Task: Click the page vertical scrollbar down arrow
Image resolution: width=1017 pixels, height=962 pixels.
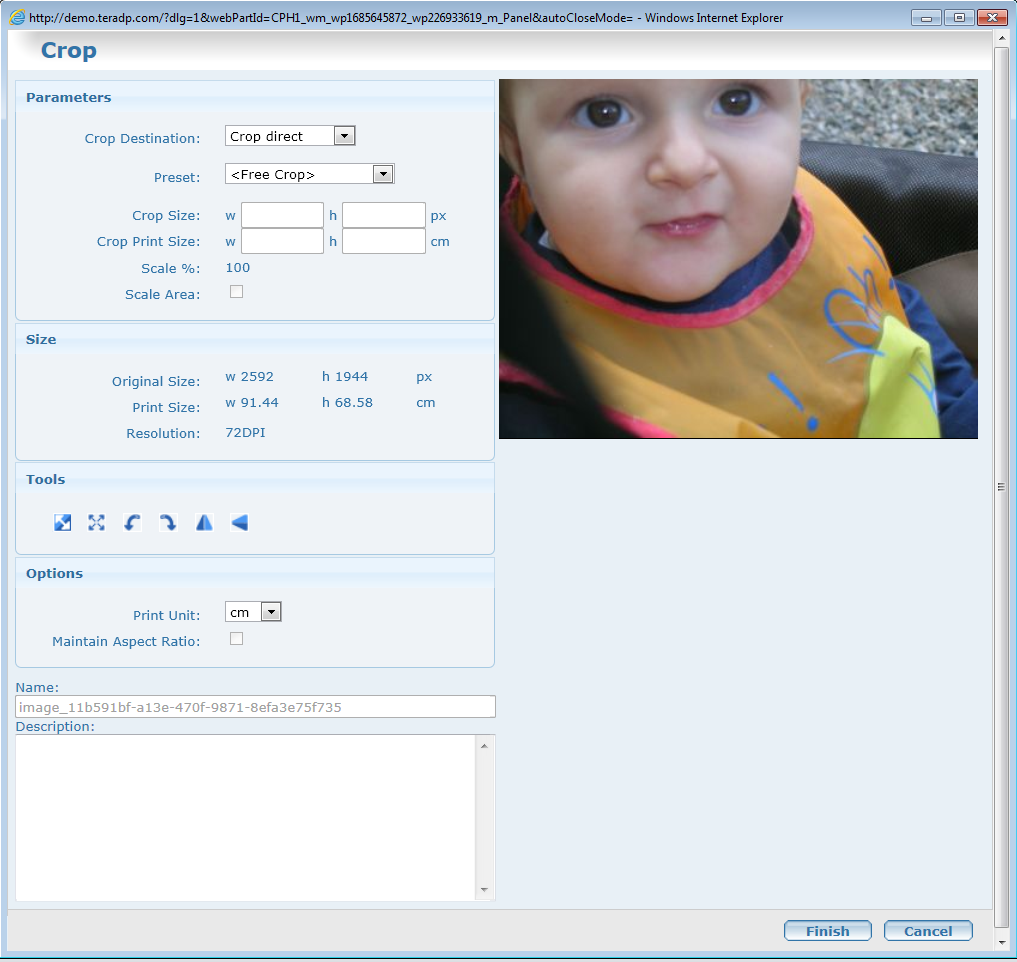Action: click(x=1001, y=943)
